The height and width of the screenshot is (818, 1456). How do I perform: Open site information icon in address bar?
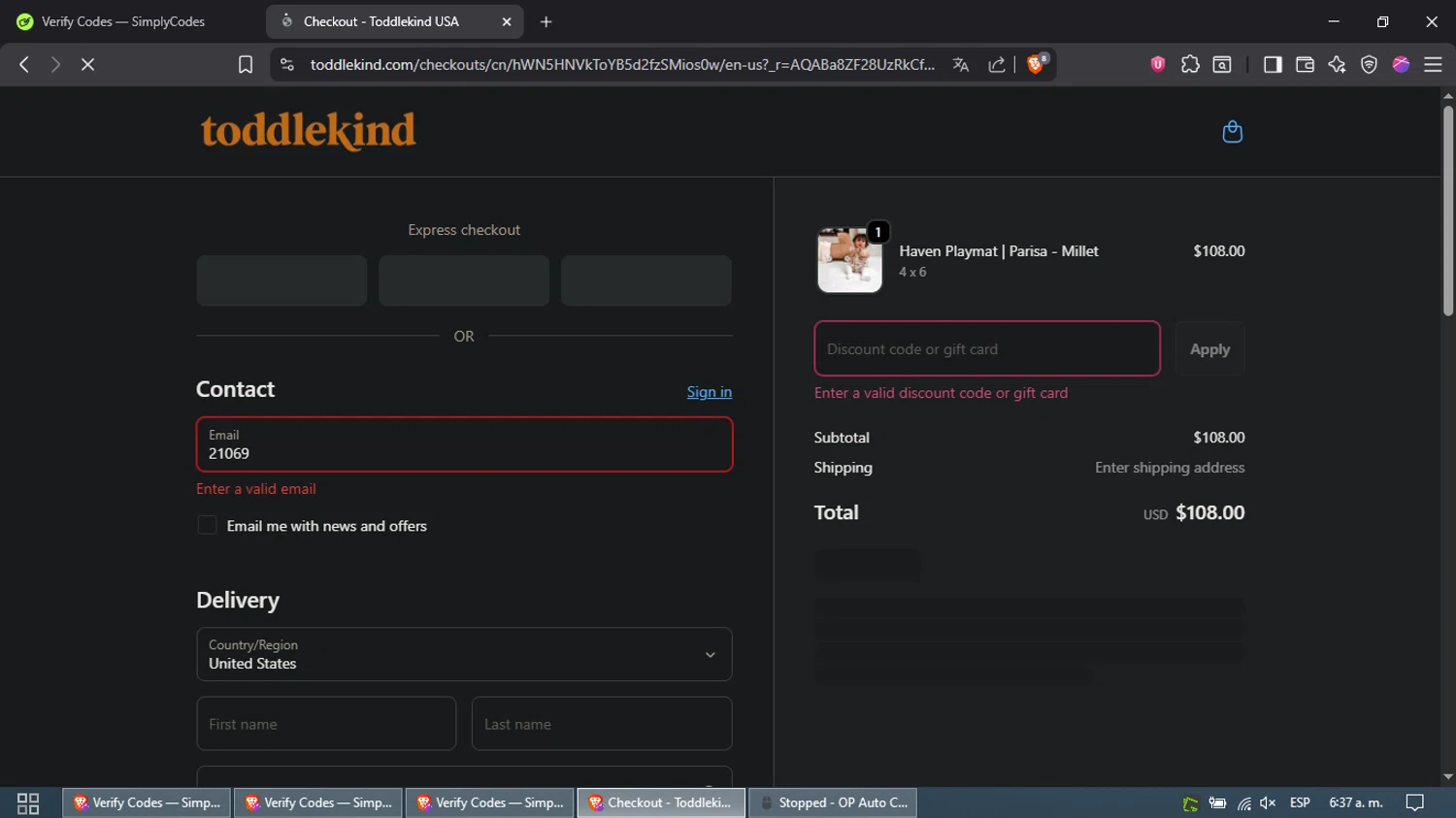(286, 64)
